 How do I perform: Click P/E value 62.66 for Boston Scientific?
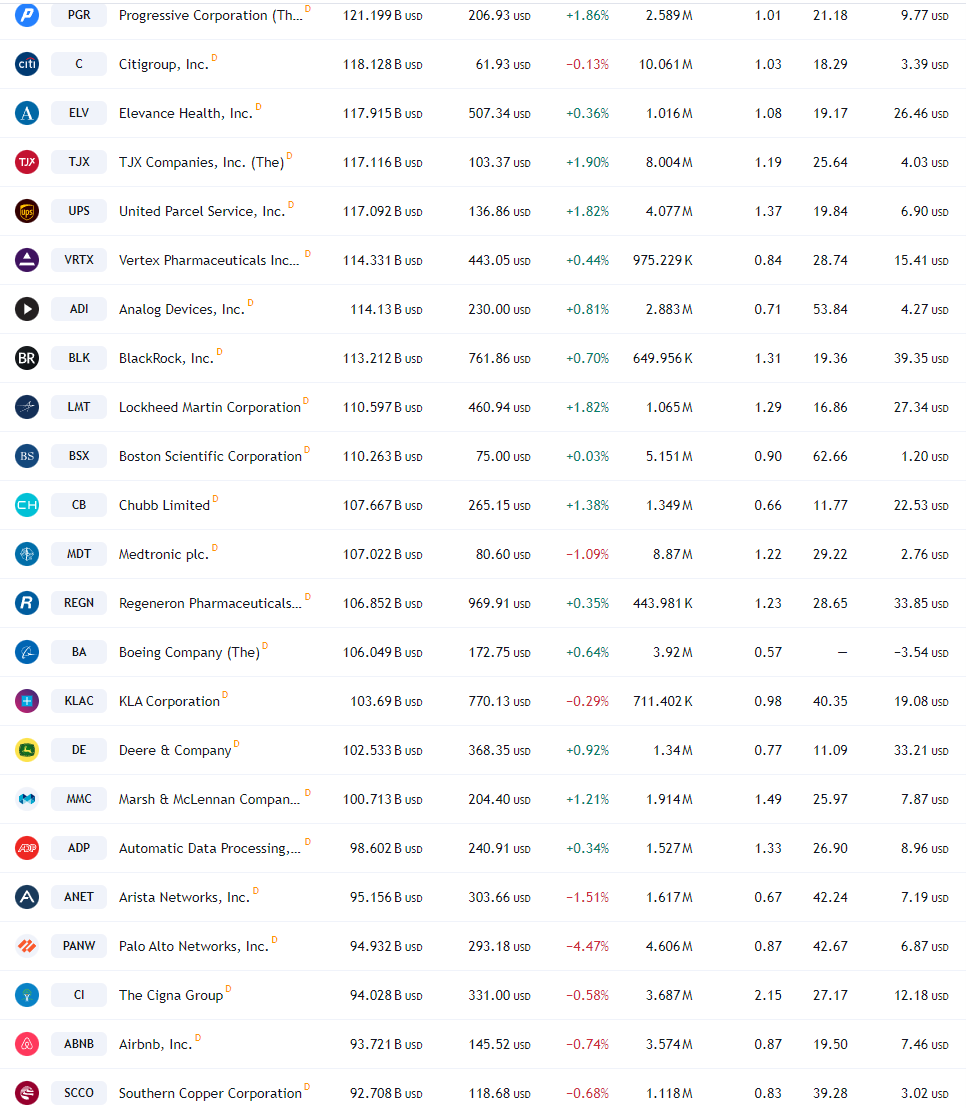point(830,456)
